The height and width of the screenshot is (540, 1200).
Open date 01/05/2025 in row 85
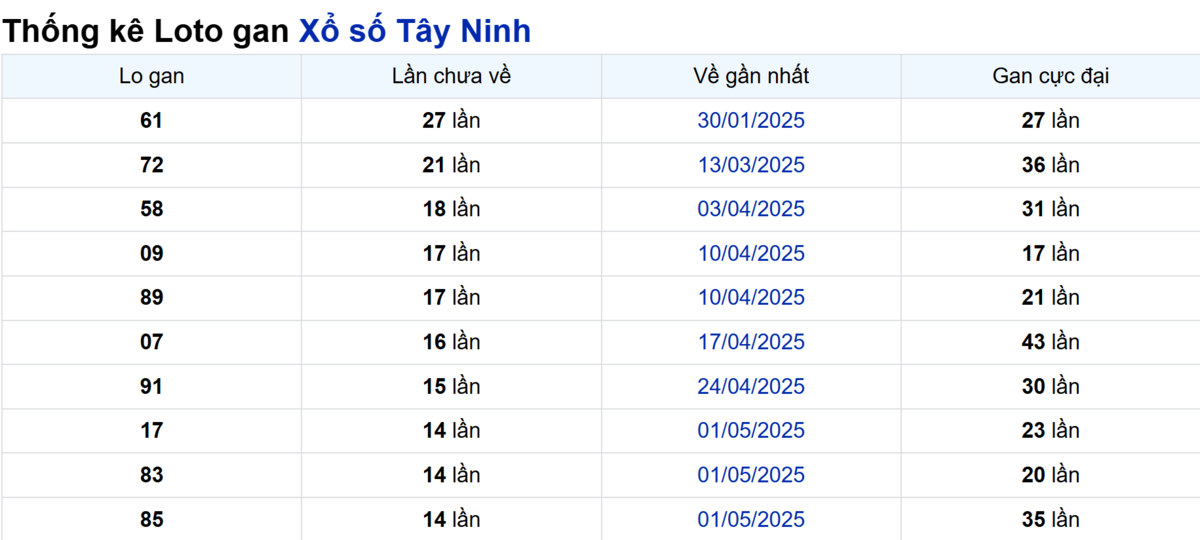point(751,519)
